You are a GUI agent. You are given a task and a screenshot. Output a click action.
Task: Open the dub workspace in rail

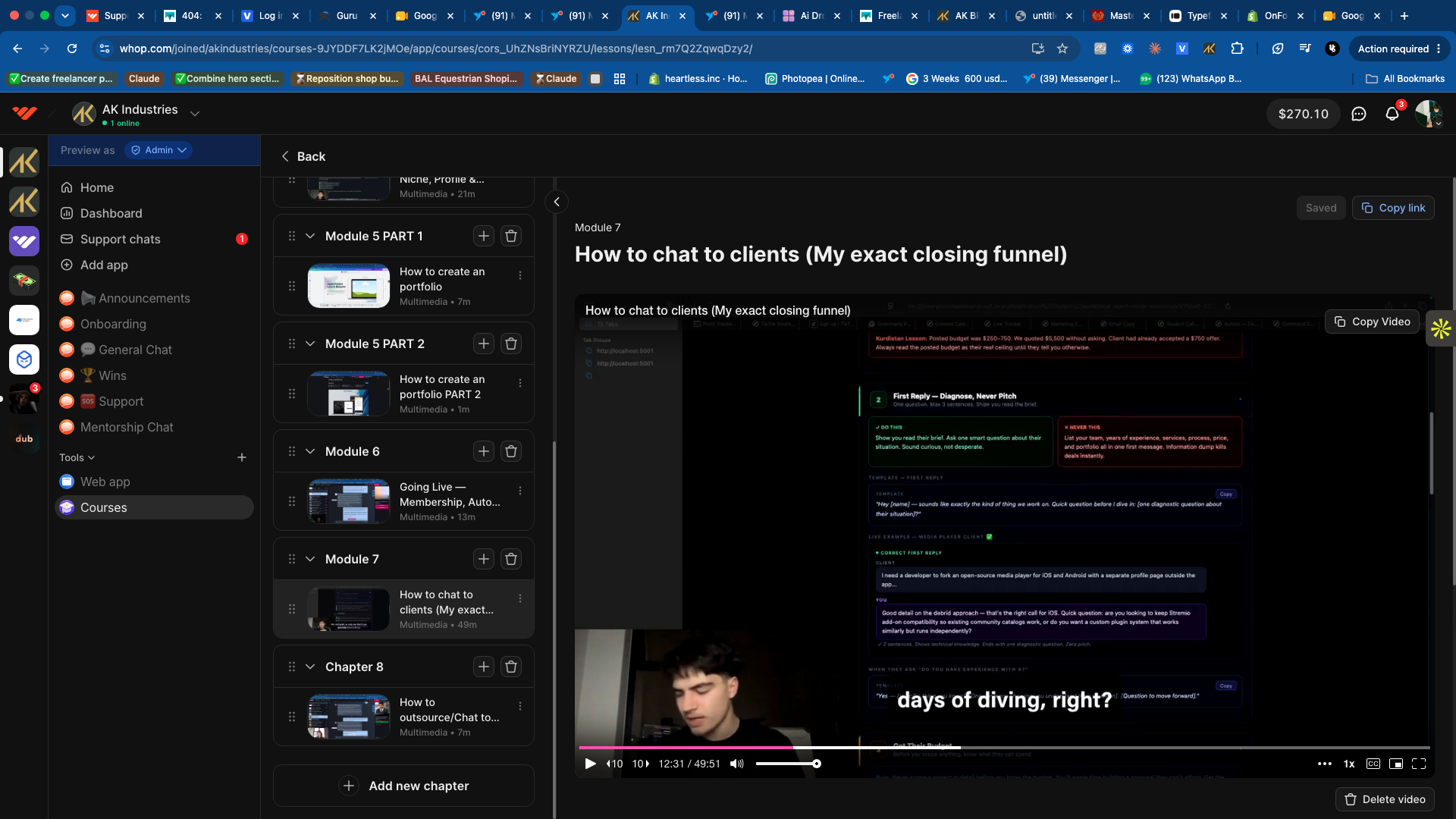point(24,438)
